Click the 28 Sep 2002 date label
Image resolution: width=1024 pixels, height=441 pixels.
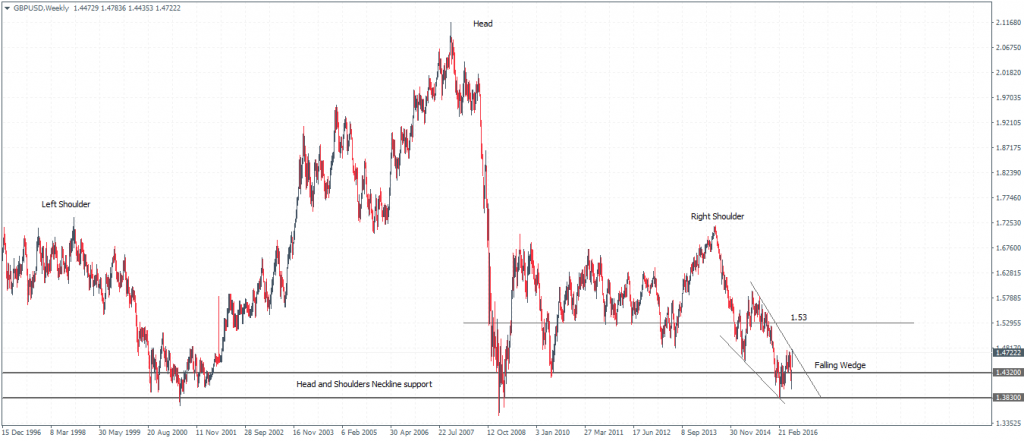pos(263,433)
